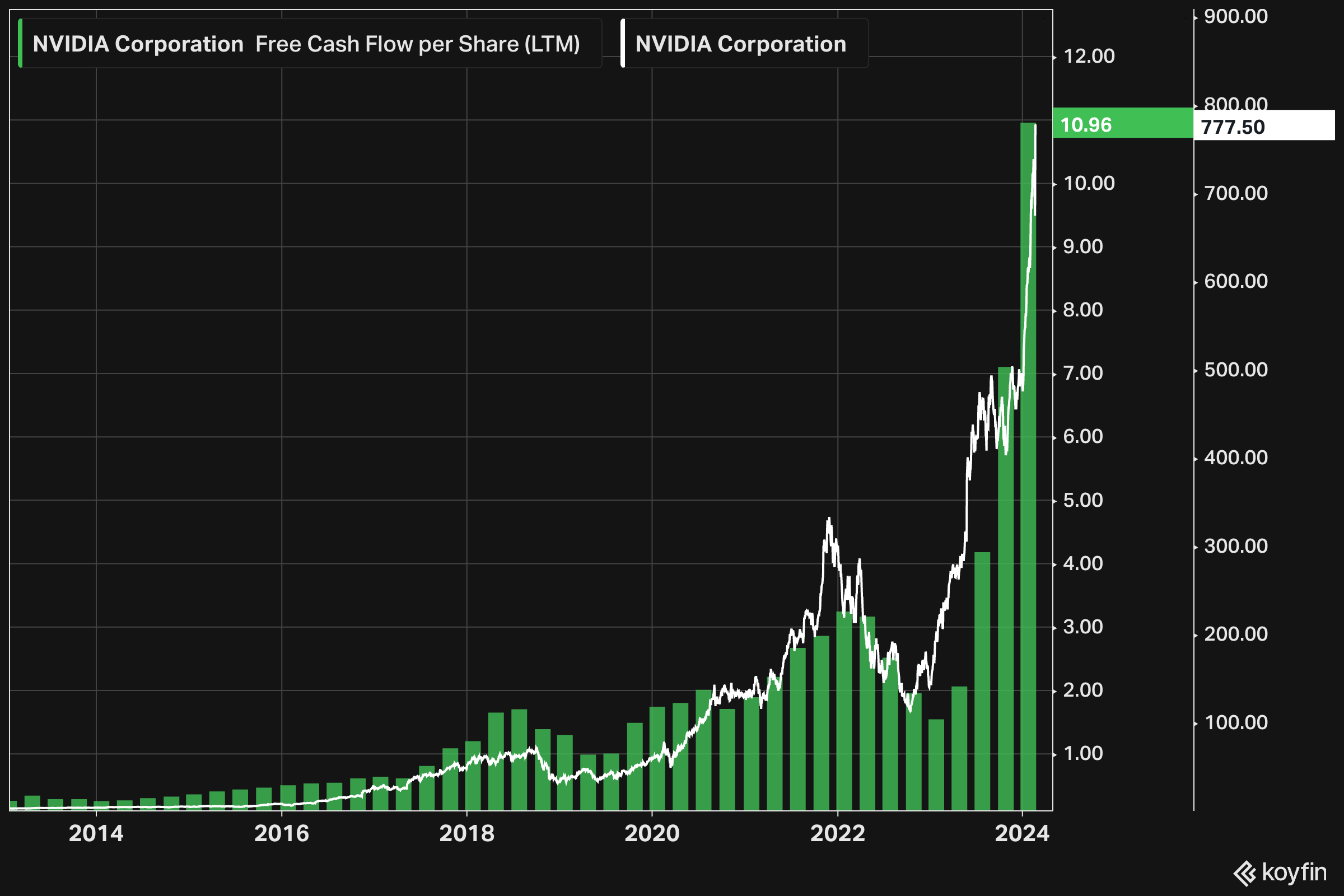Click the 600.00 price axis value
This screenshot has height=896, width=1344.
1236,282
